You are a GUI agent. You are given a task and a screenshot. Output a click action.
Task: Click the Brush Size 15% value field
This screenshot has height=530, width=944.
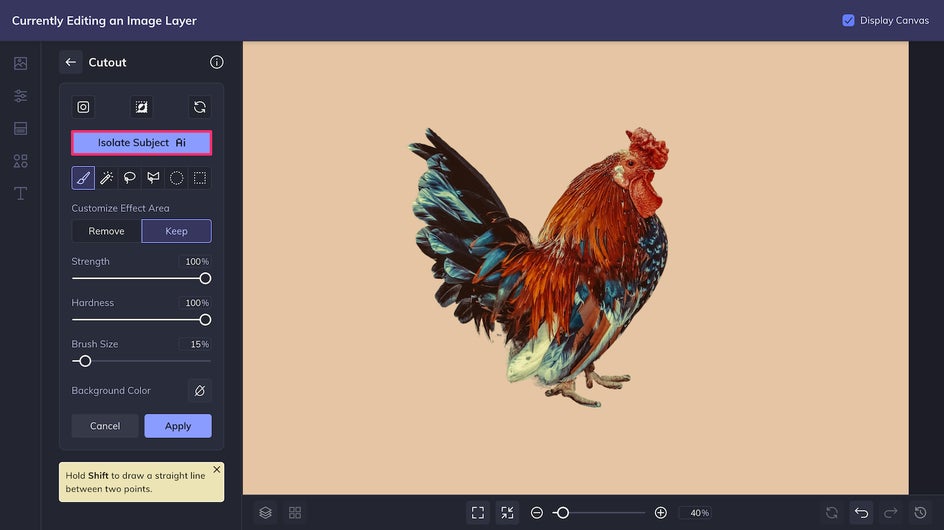(x=194, y=344)
